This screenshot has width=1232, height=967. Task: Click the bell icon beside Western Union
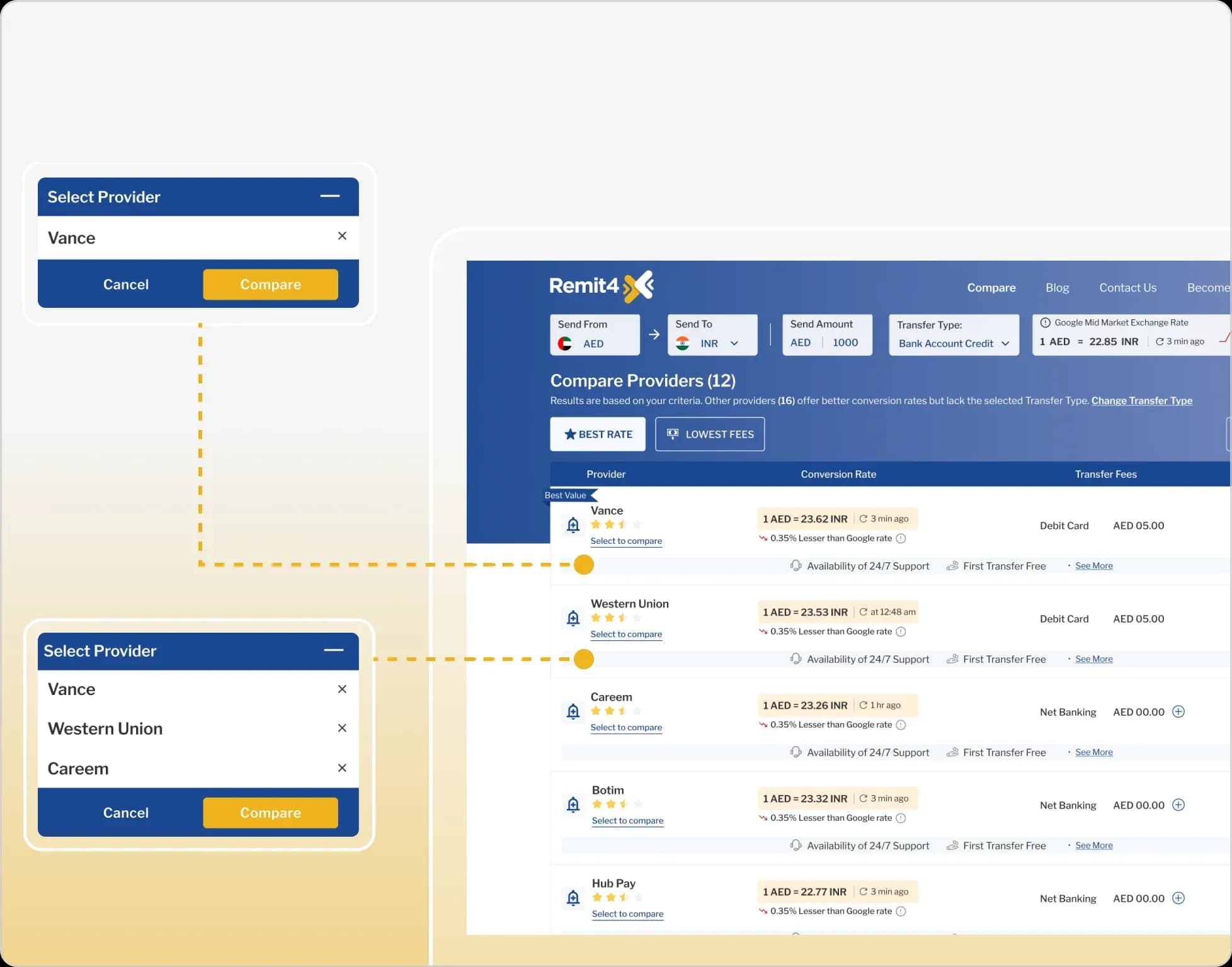pyautogui.click(x=573, y=618)
